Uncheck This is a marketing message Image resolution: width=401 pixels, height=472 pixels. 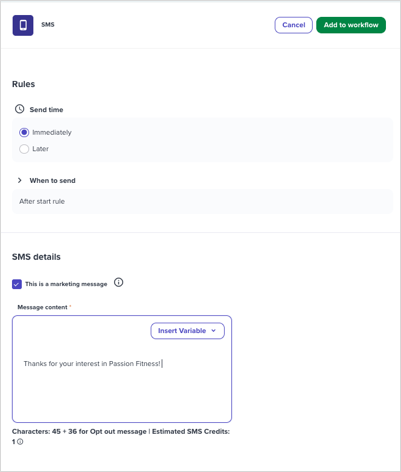pyautogui.click(x=17, y=284)
